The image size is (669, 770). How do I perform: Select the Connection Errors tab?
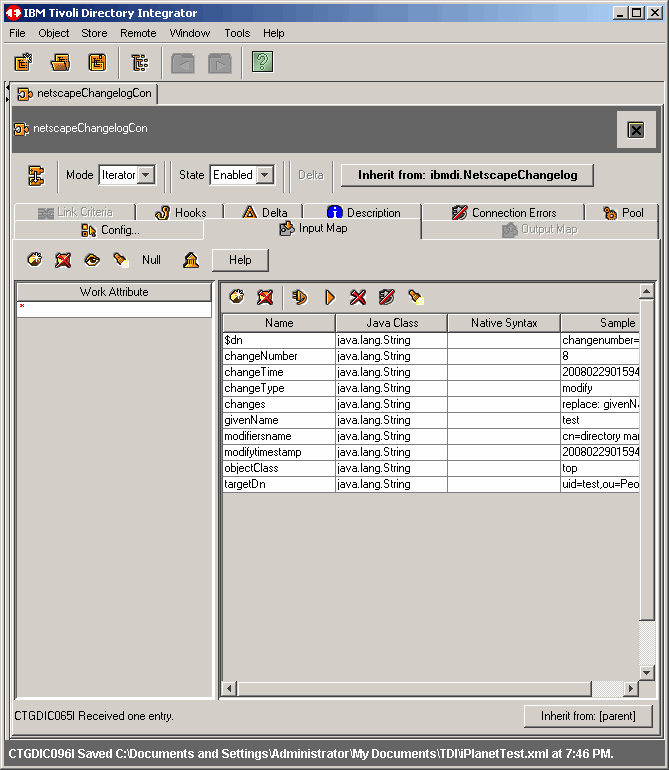tap(504, 212)
